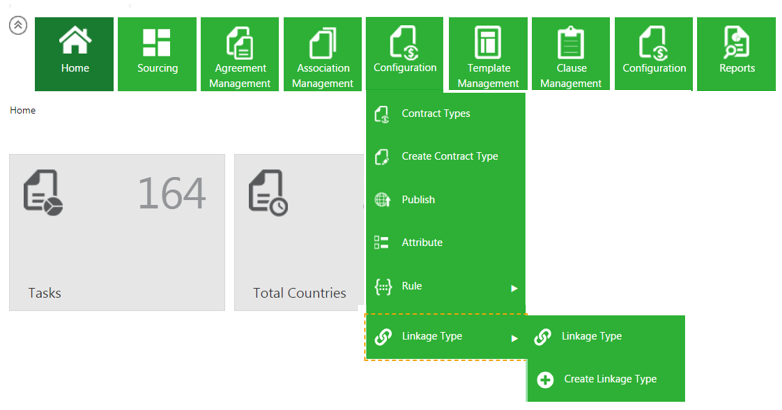Open the Sourcing tile icon
Screen dimensions: 782x410
[157, 41]
